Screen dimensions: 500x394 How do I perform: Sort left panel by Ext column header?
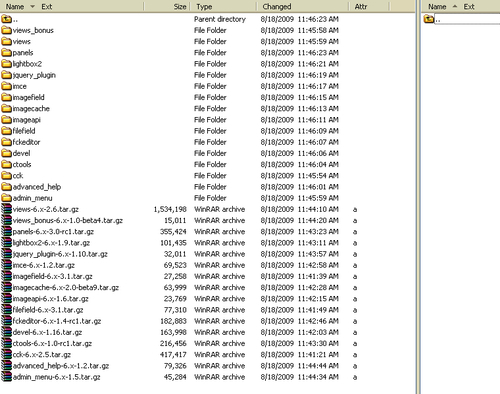point(47,7)
